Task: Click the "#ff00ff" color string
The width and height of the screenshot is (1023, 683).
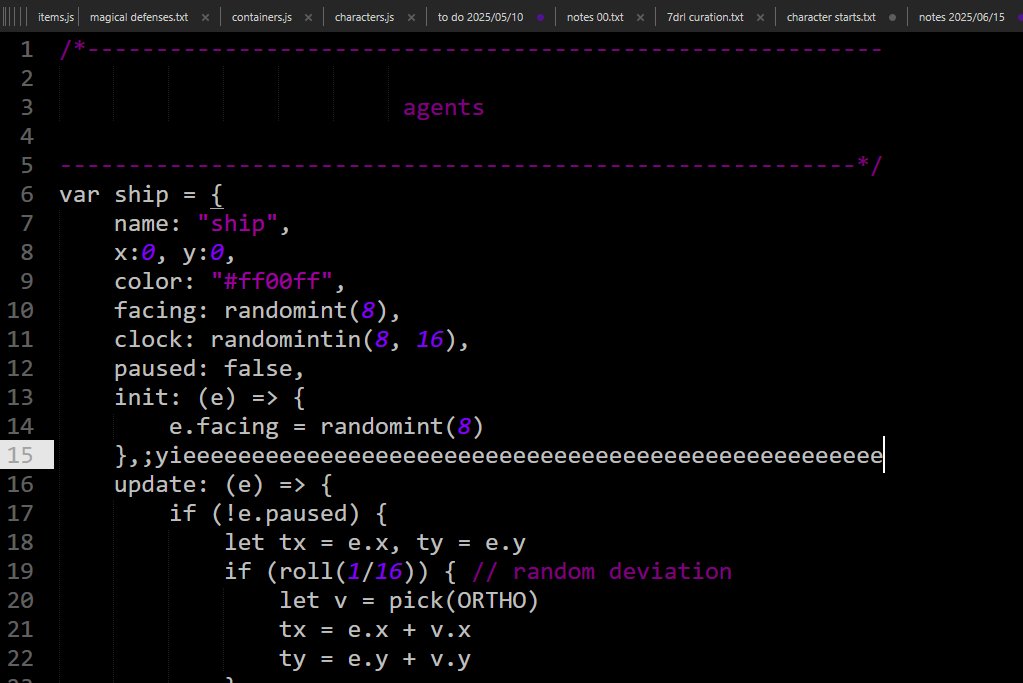Action: click(x=271, y=281)
